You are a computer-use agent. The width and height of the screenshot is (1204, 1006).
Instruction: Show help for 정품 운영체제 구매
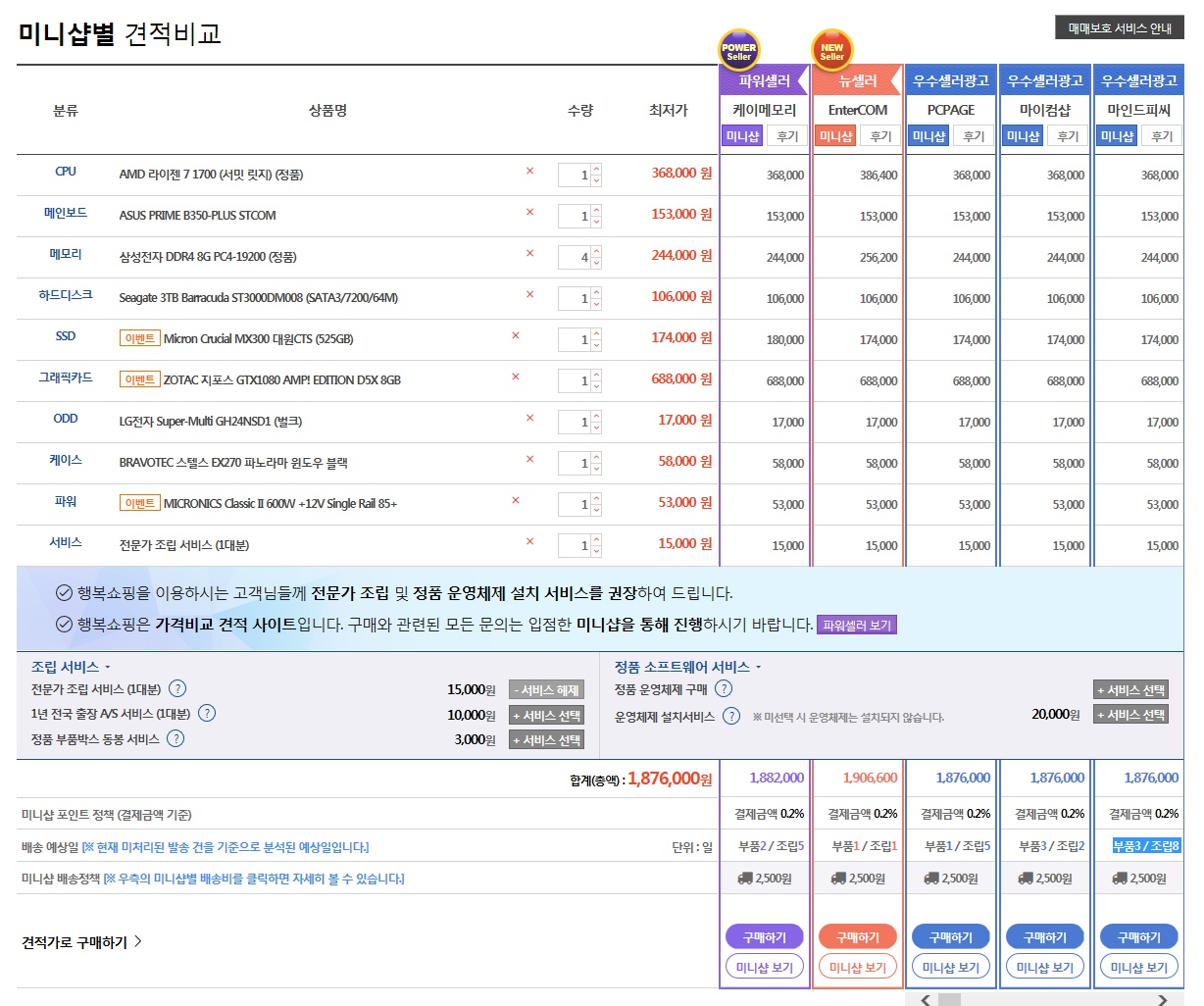pyautogui.click(x=724, y=689)
